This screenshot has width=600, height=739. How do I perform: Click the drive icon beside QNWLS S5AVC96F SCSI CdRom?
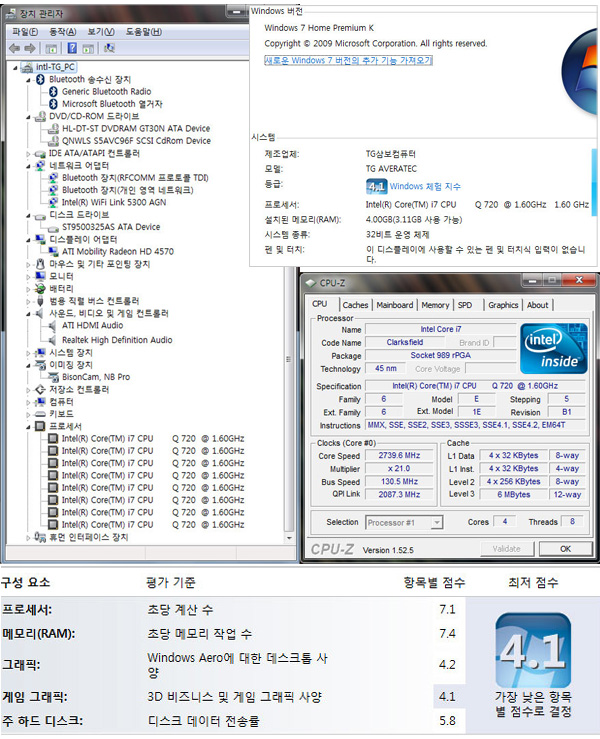click(x=54, y=140)
